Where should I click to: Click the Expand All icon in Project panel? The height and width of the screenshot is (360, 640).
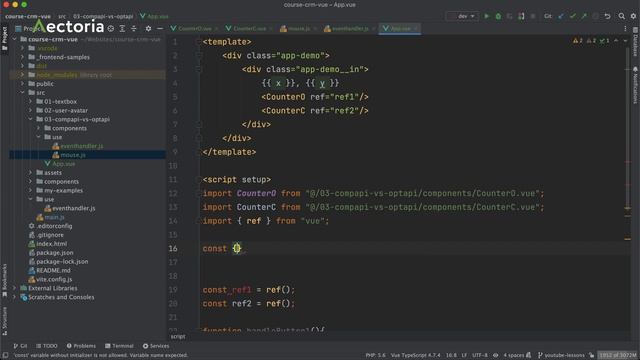(x=122, y=29)
